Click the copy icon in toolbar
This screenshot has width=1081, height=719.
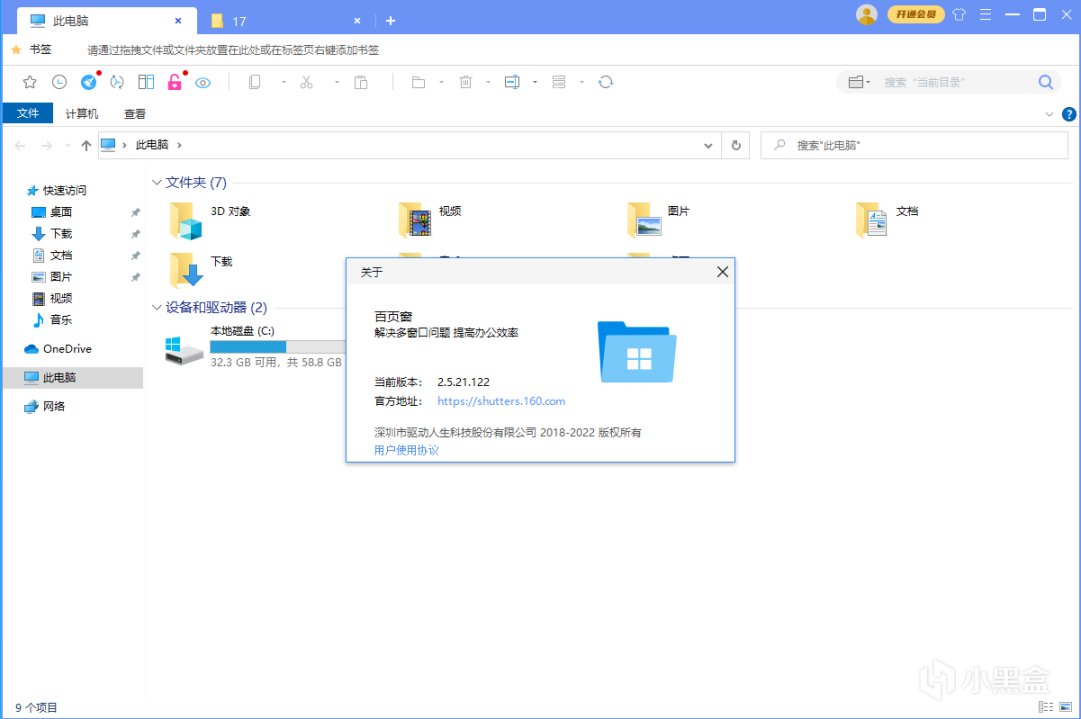254,82
